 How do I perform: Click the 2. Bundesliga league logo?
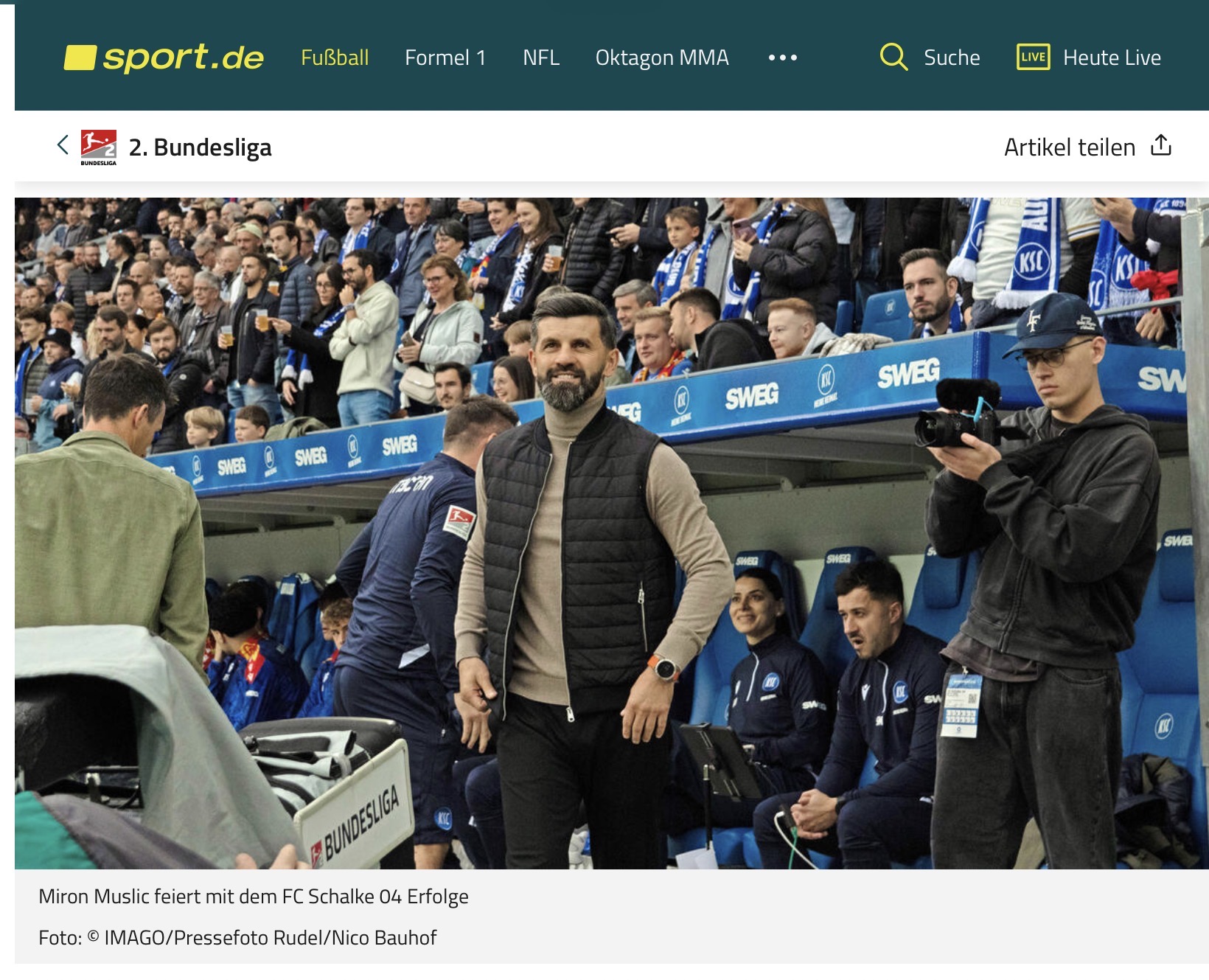point(98,147)
